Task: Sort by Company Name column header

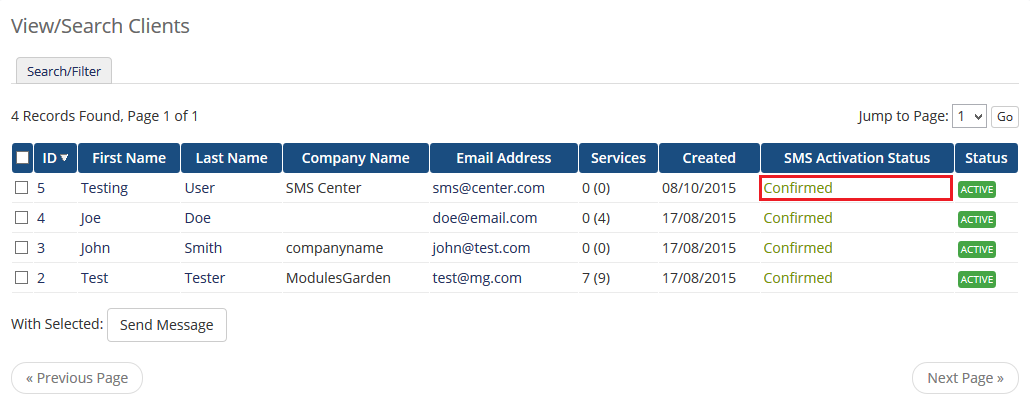Action: click(355, 158)
